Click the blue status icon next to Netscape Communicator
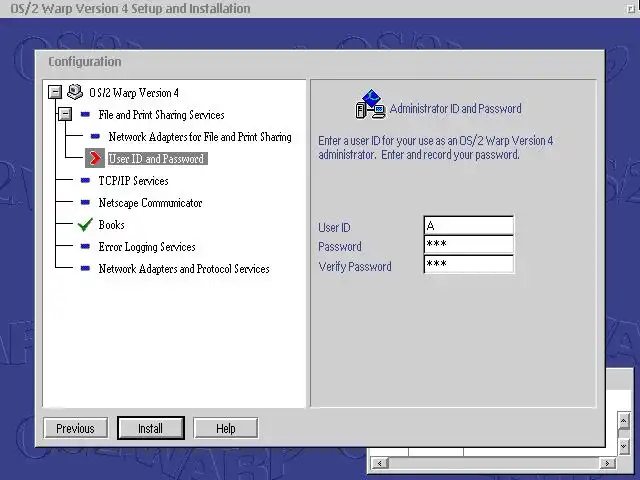The image size is (640, 480). click(x=85, y=202)
